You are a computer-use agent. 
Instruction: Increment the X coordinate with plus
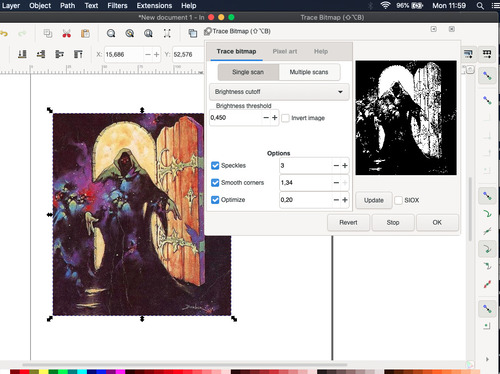click(156, 54)
